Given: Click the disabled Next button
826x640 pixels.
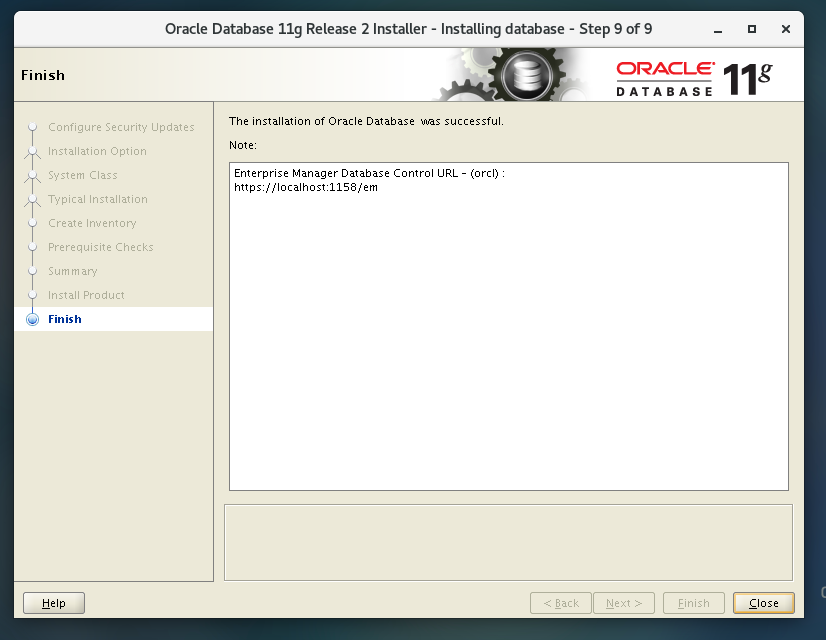Looking at the screenshot, I should click(624, 603).
